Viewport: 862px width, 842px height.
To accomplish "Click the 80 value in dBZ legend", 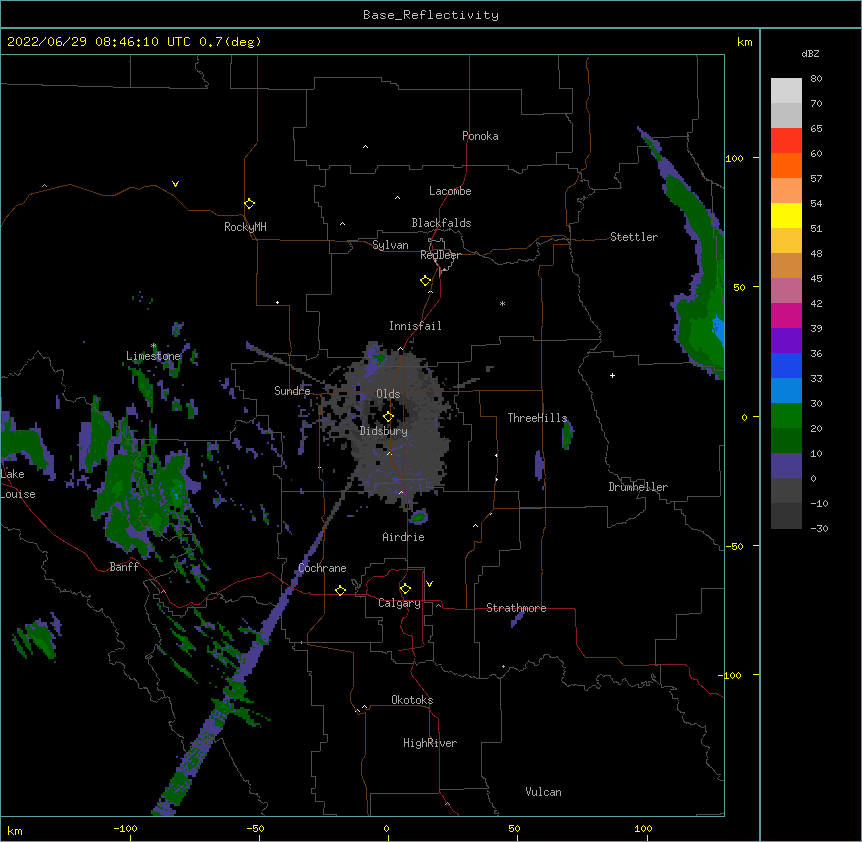I will click(x=816, y=79).
